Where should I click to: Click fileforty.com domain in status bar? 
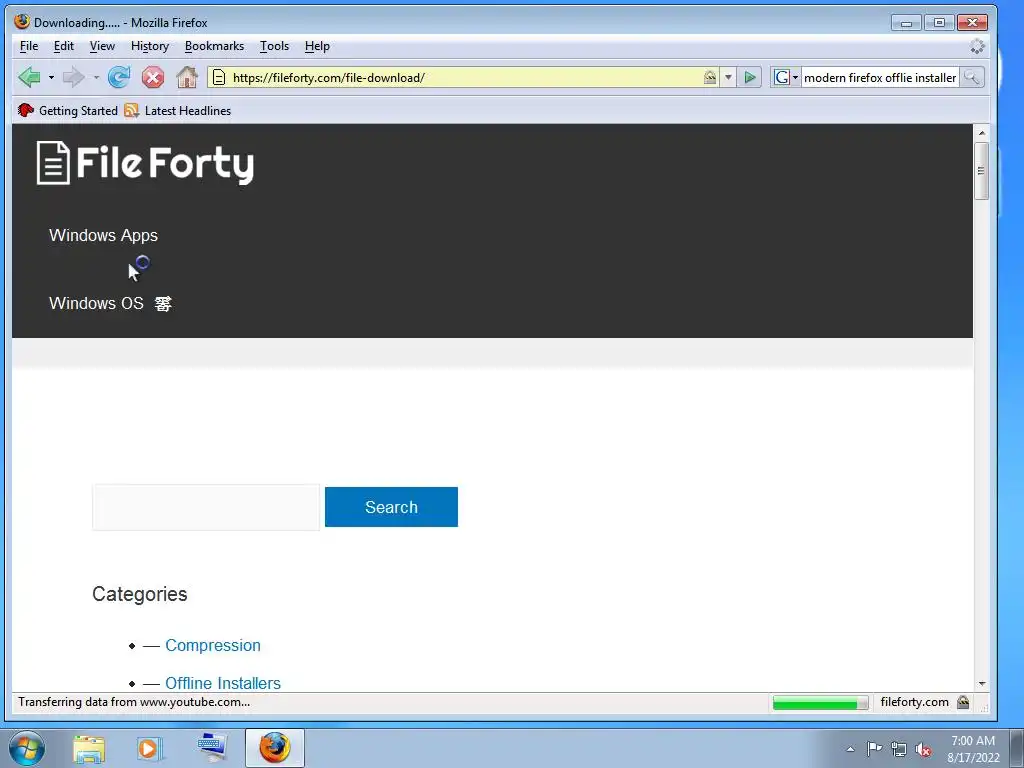pyautogui.click(x=914, y=702)
